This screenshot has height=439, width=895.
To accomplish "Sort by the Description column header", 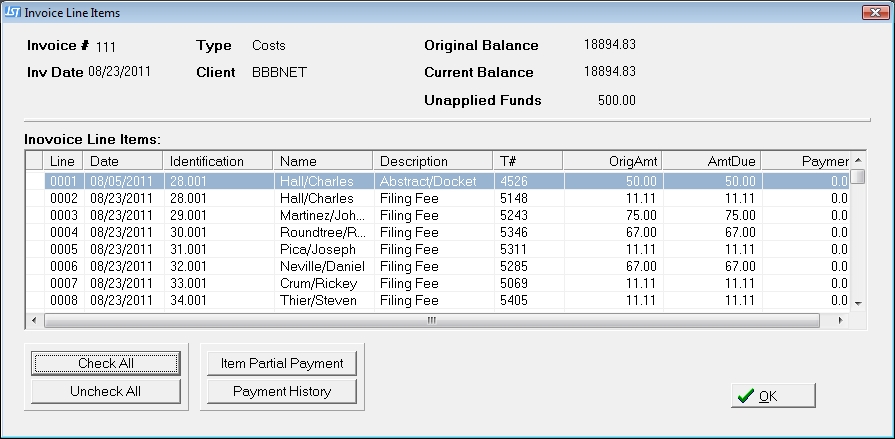I will point(431,161).
